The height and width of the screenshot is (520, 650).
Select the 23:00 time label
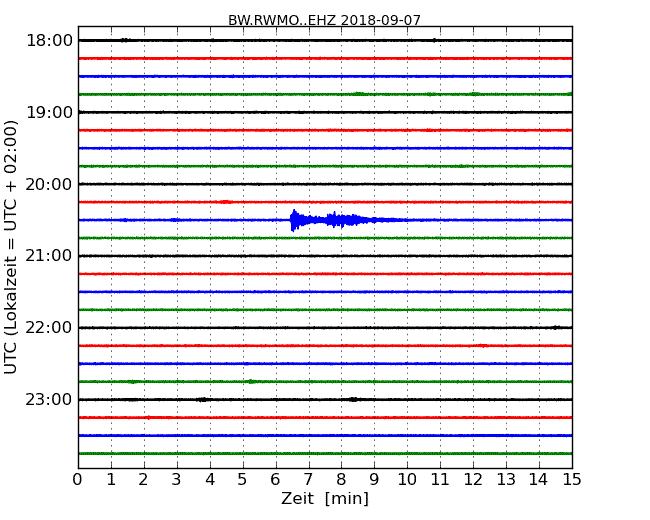pyautogui.click(x=49, y=399)
